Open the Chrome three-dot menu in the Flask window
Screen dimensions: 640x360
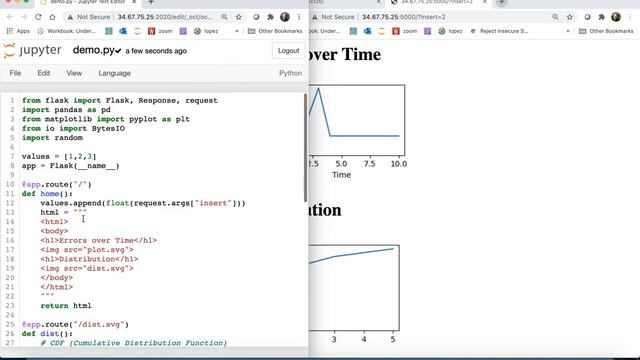pos(630,17)
